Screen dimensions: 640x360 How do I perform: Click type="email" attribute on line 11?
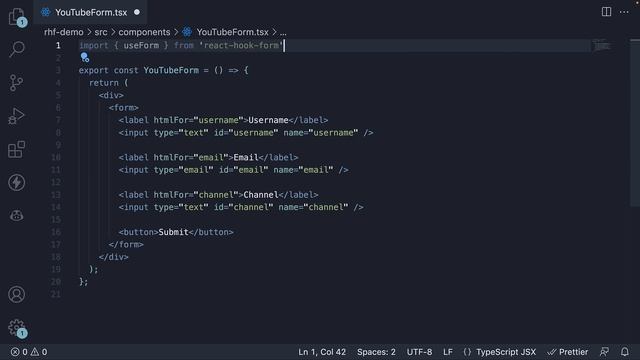coord(183,170)
